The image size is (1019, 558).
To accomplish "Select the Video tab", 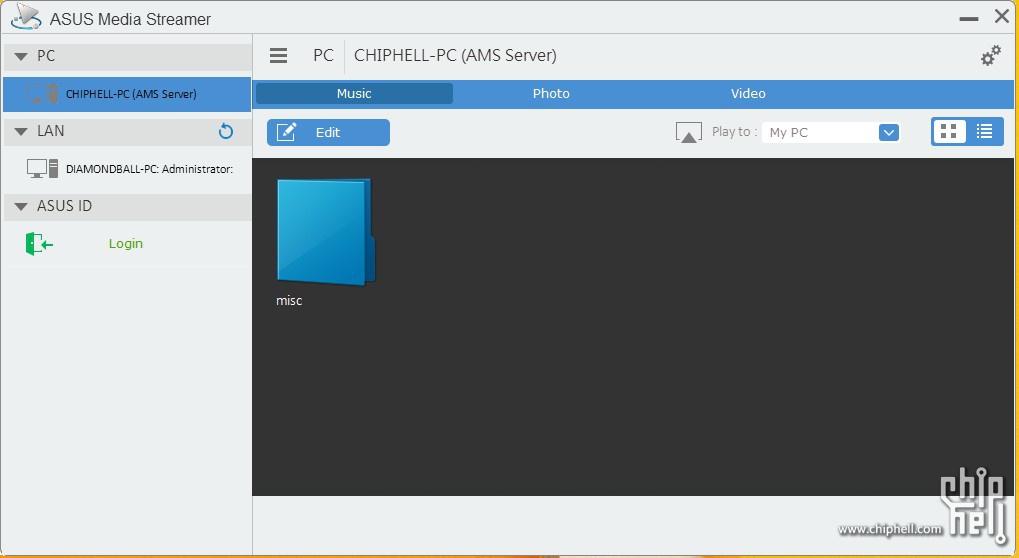I will [748, 94].
